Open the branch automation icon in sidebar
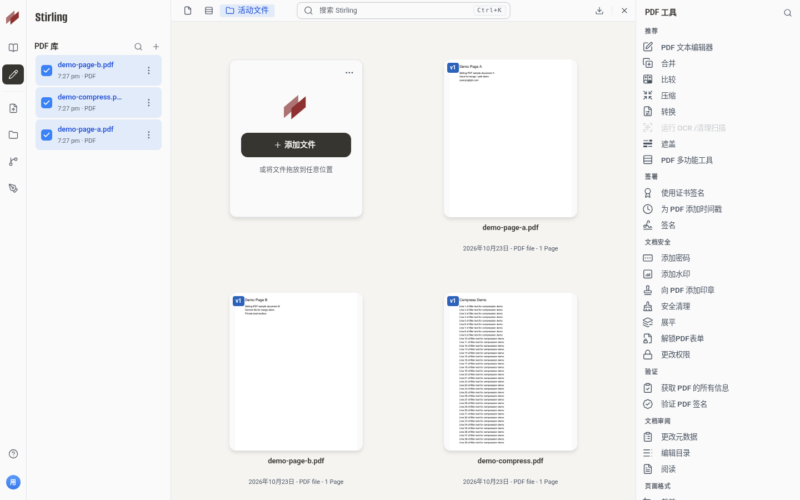This screenshot has height=500, width=800. (x=13, y=162)
